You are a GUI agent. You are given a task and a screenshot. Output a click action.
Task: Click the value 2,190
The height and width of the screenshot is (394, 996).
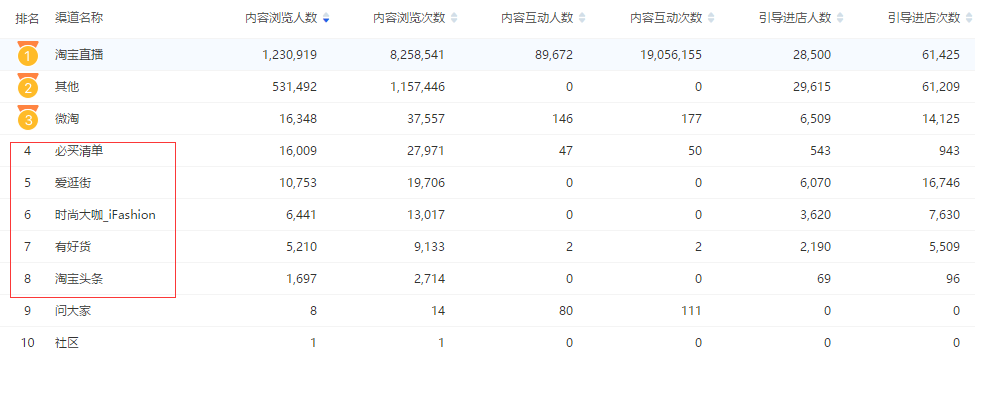tap(816, 247)
